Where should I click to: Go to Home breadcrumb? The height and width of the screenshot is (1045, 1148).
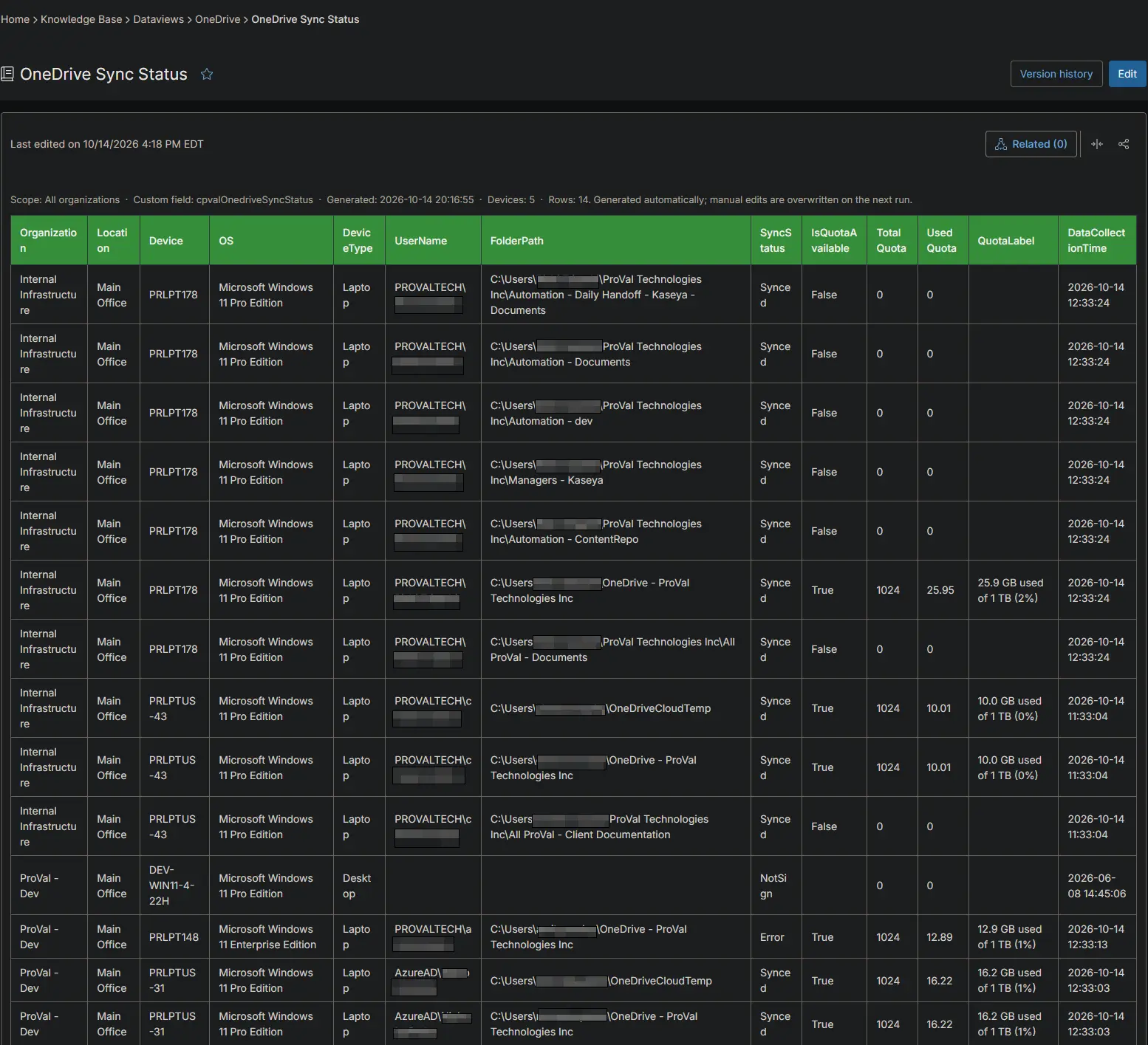click(15, 19)
